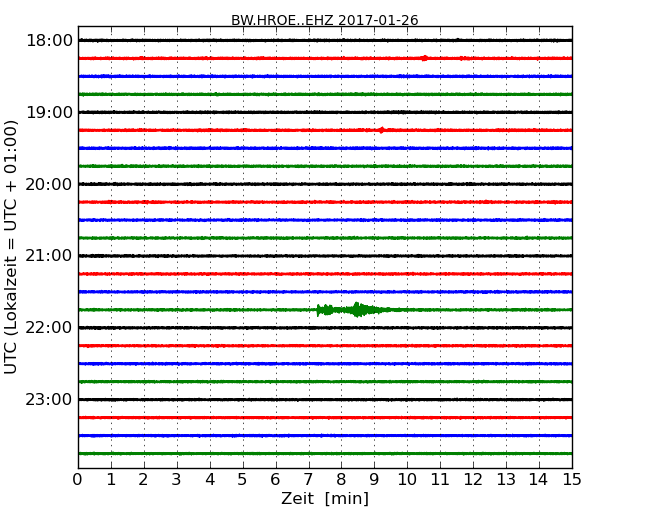Click the small red spike near minute 10.5
This screenshot has width=650, height=520.
pos(424,58)
